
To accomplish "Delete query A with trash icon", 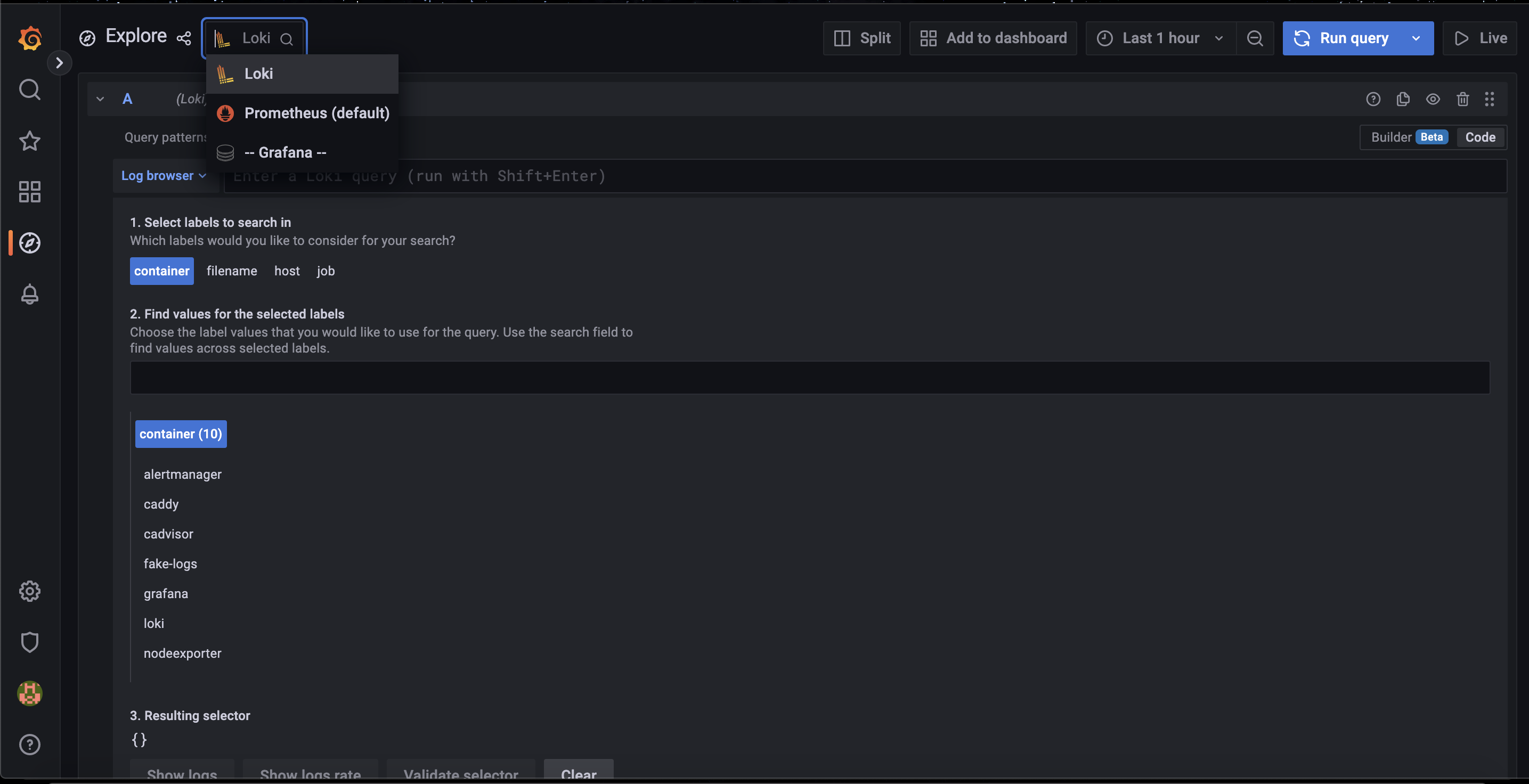I will coord(1462,99).
